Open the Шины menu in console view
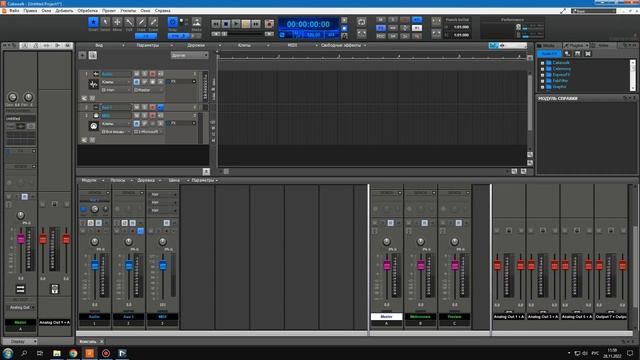The image size is (640, 360). [x=174, y=180]
